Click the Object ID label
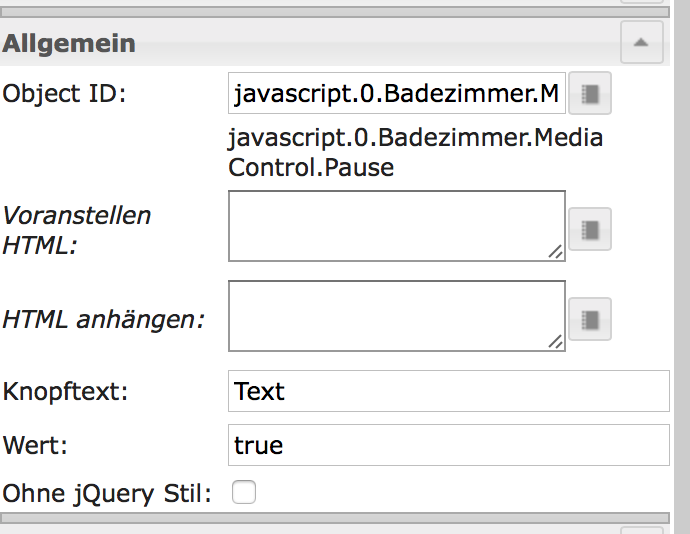This screenshot has width=690, height=534. pos(66,95)
